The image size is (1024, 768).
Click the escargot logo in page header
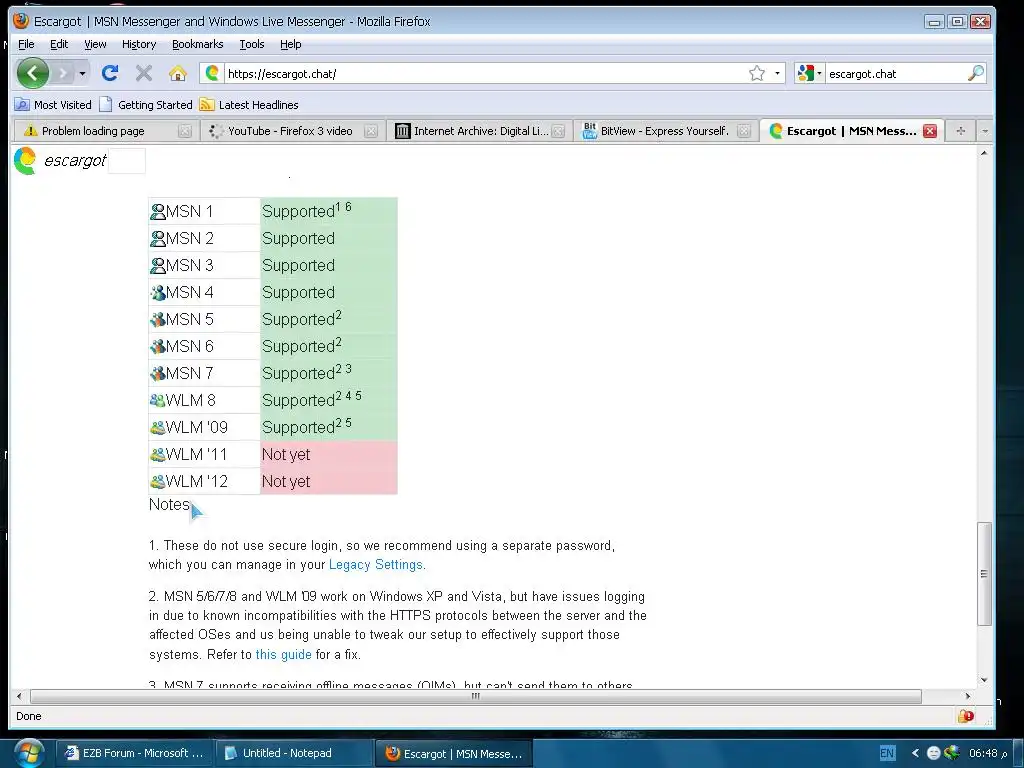tap(60, 160)
